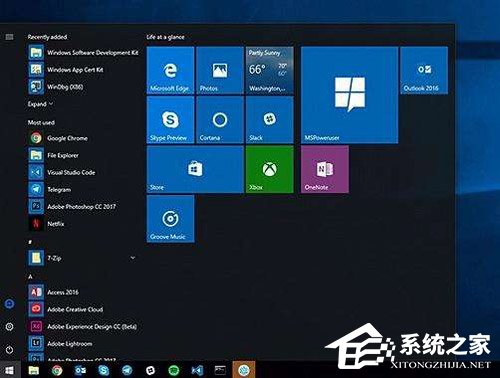The image size is (500, 378).
Task: Open the Outlook 2016 tile
Action: tap(424, 70)
